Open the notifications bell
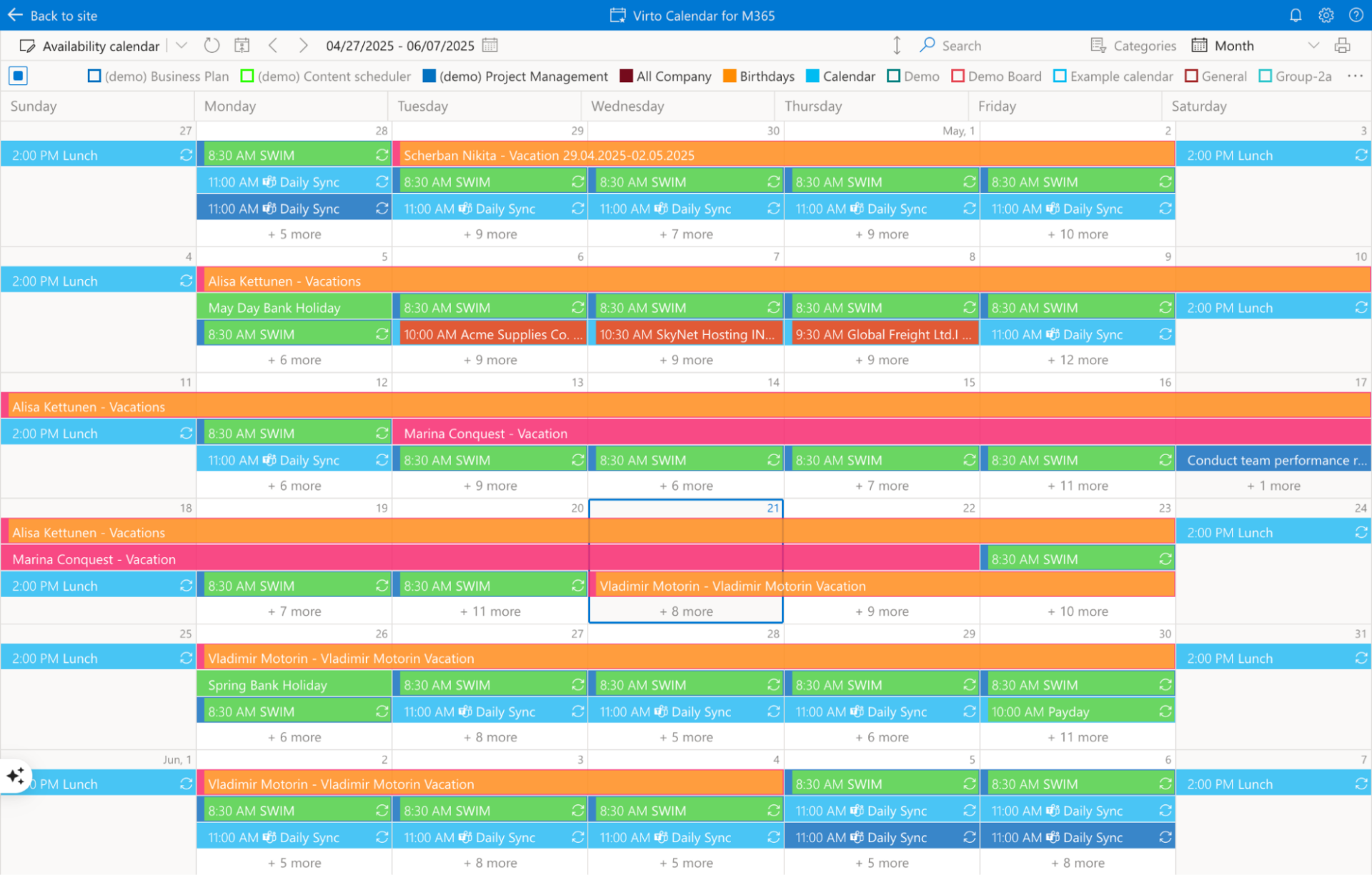The image size is (1372, 875). (1295, 15)
